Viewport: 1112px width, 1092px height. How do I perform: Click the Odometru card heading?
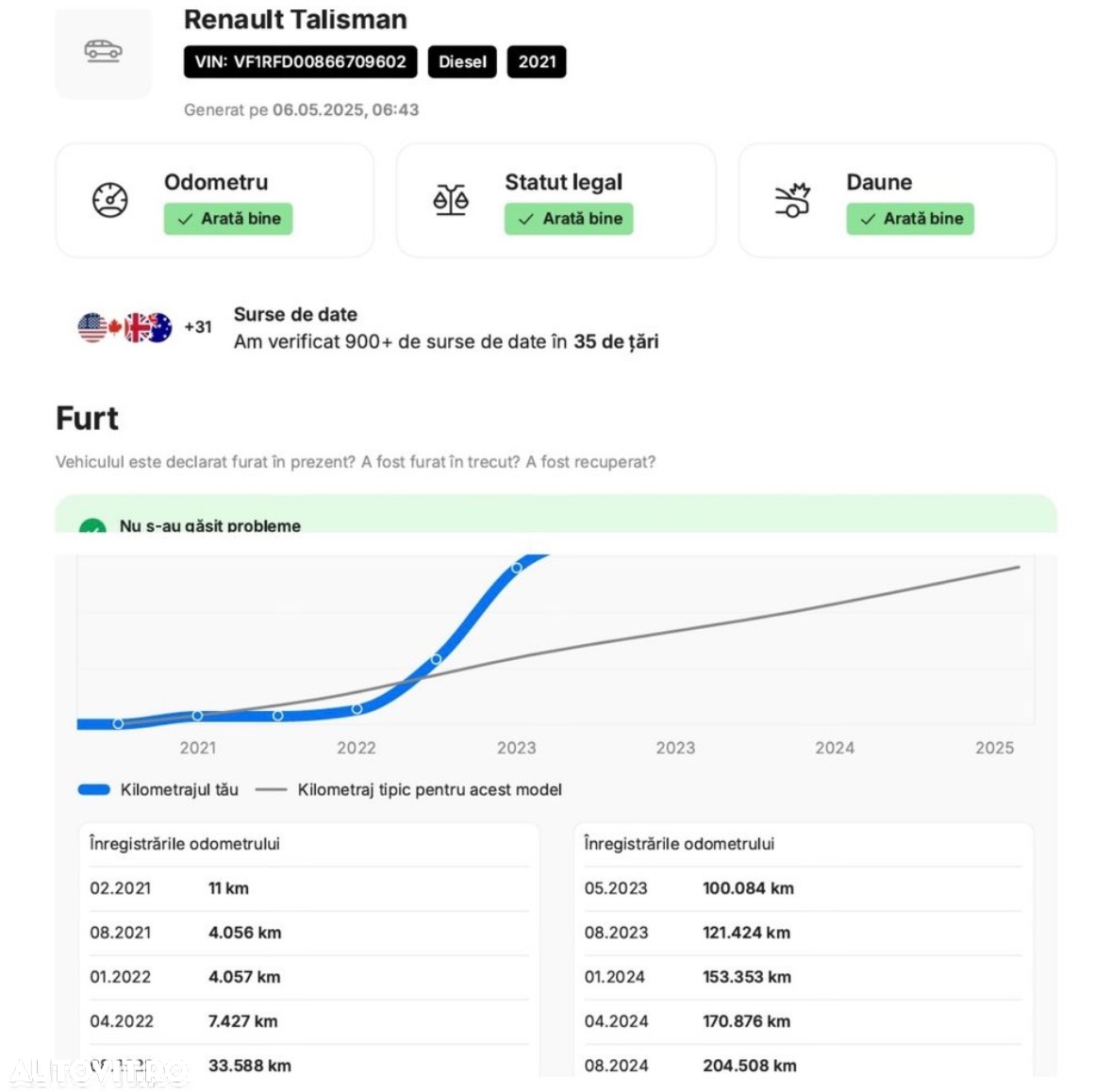(216, 182)
